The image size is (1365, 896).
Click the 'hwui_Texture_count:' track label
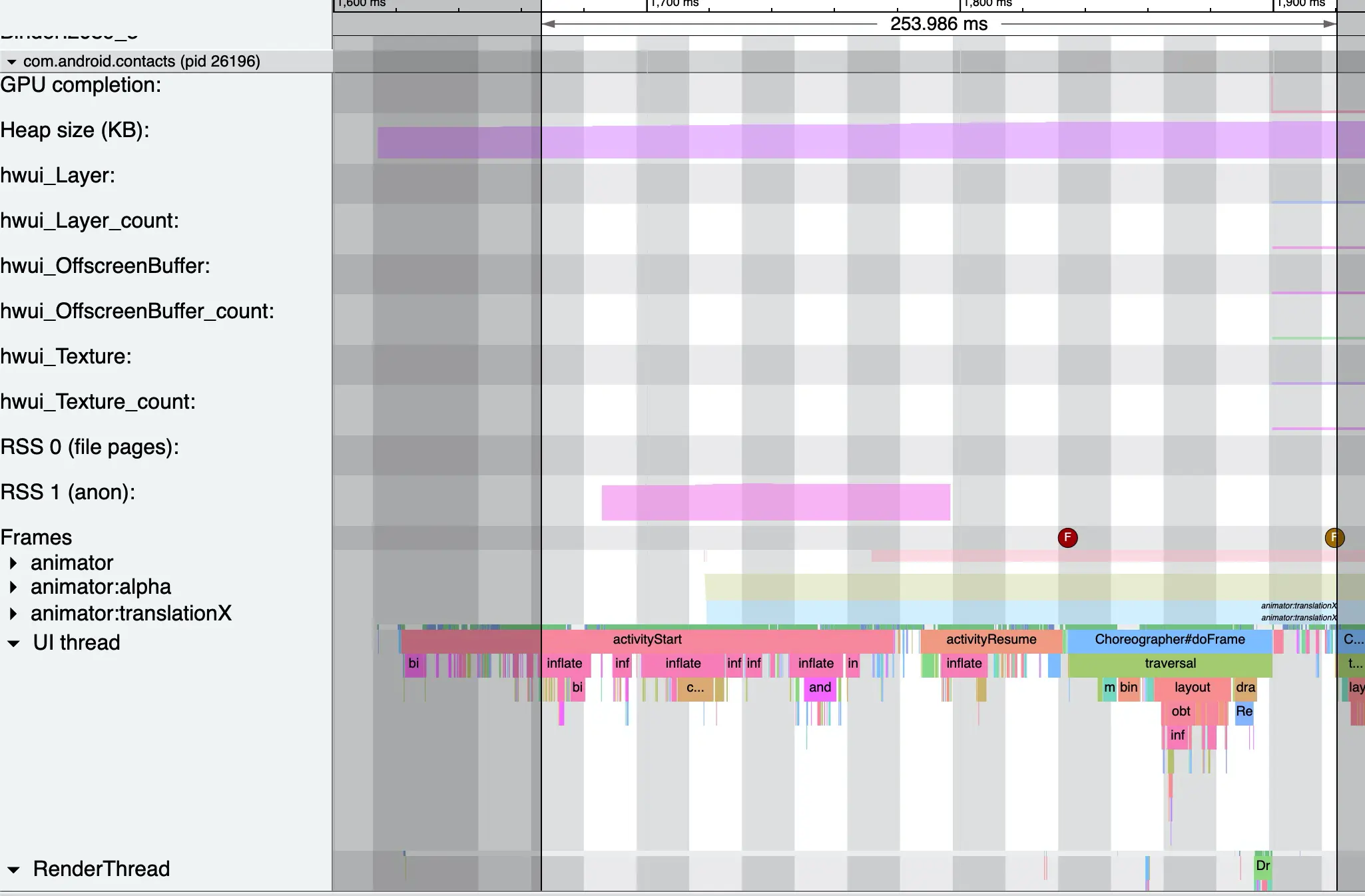[98, 402]
